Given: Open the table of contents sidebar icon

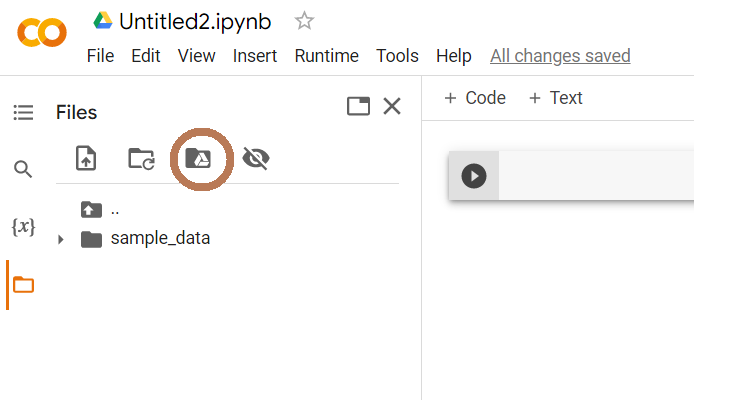Looking at the screenshot, I should [23, 112].
